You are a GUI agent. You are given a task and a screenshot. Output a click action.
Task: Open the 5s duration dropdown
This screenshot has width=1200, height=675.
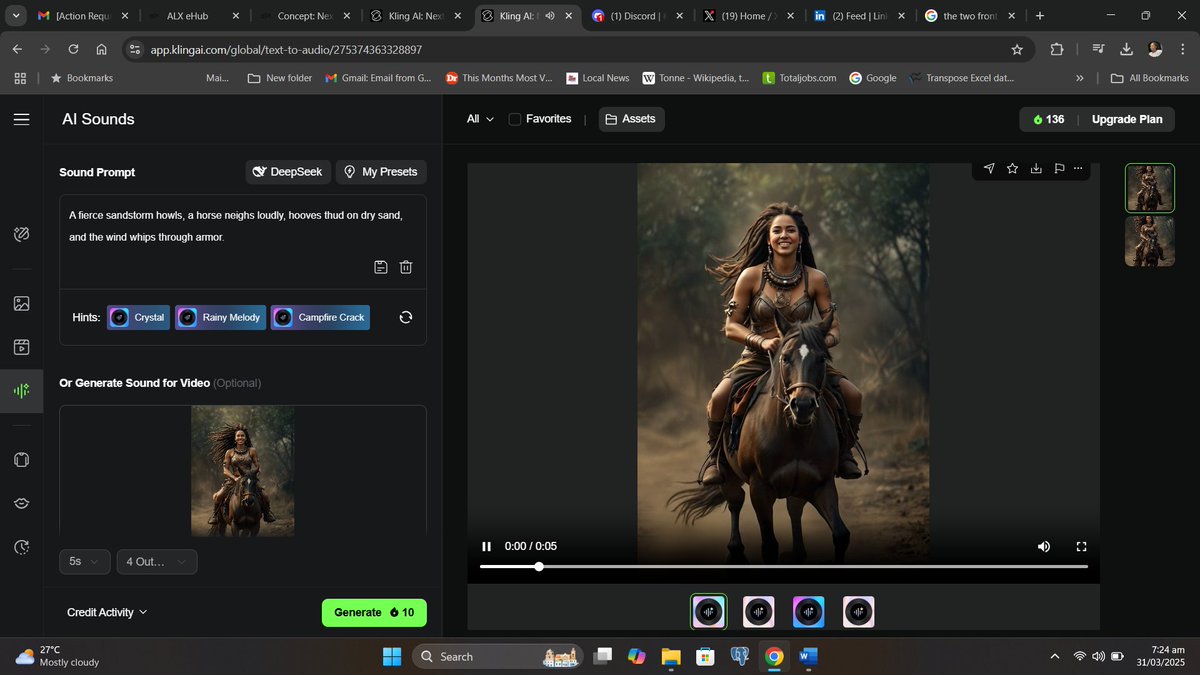pos(84,562)
